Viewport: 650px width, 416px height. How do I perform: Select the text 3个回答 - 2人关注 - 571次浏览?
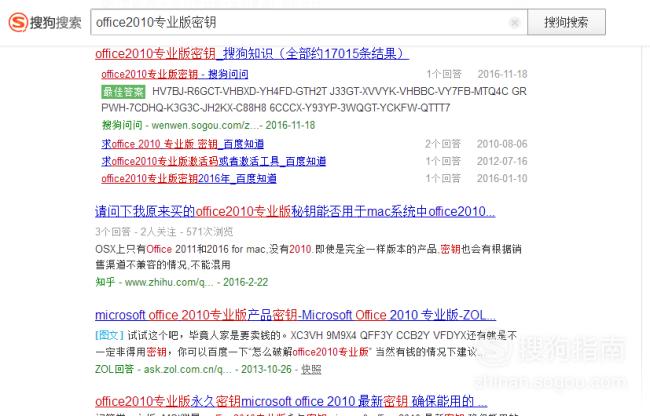tap(164, 232)
